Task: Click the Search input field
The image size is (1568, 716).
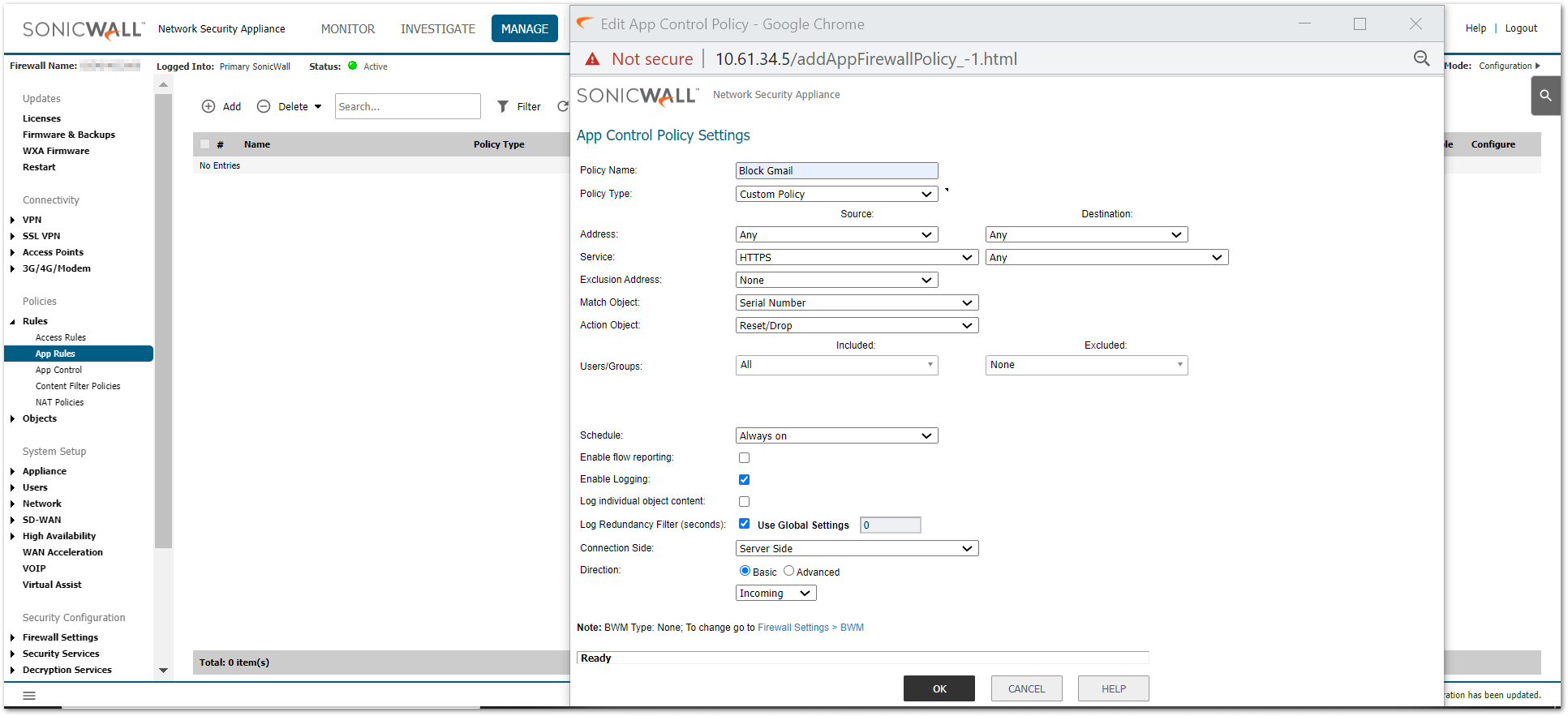Action: [407, 106]
